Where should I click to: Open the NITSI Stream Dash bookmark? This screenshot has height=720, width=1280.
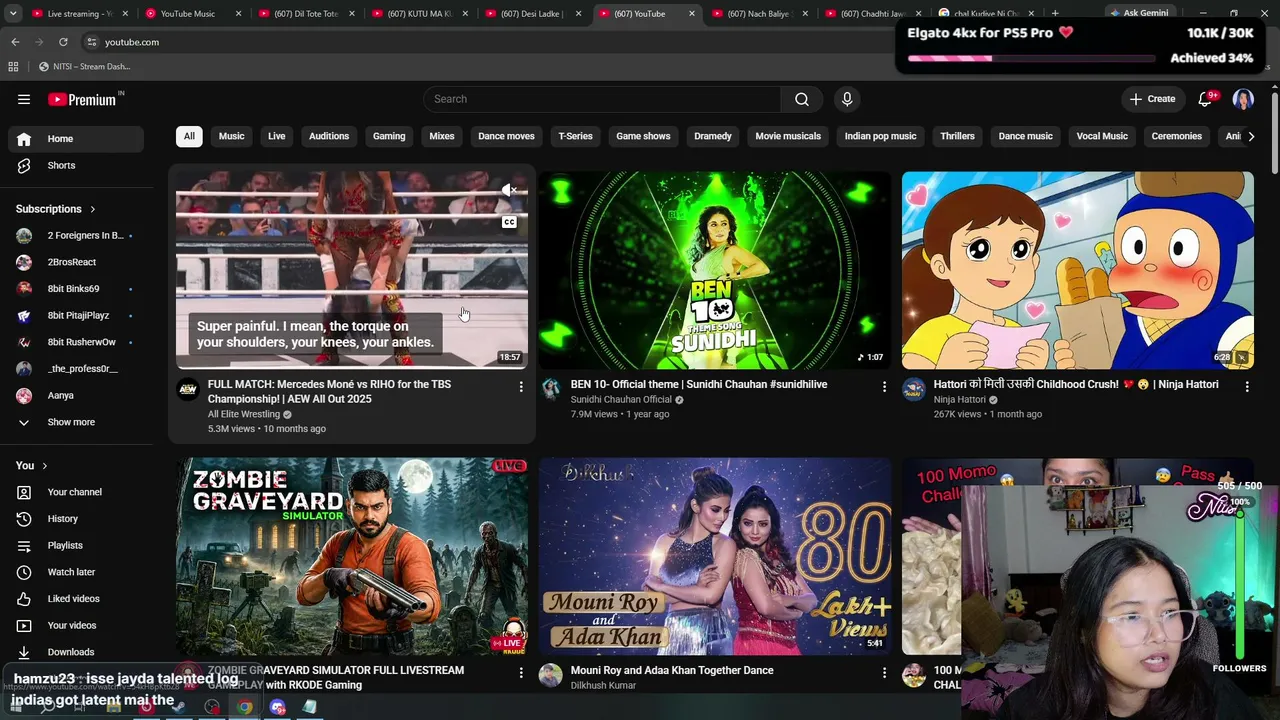(85, 67)
